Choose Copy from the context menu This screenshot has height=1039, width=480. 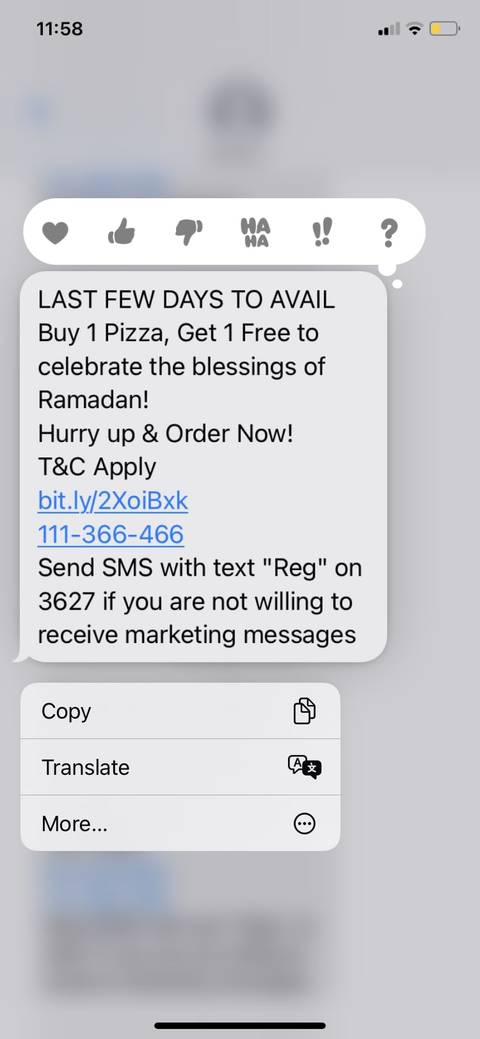(180, 711)
